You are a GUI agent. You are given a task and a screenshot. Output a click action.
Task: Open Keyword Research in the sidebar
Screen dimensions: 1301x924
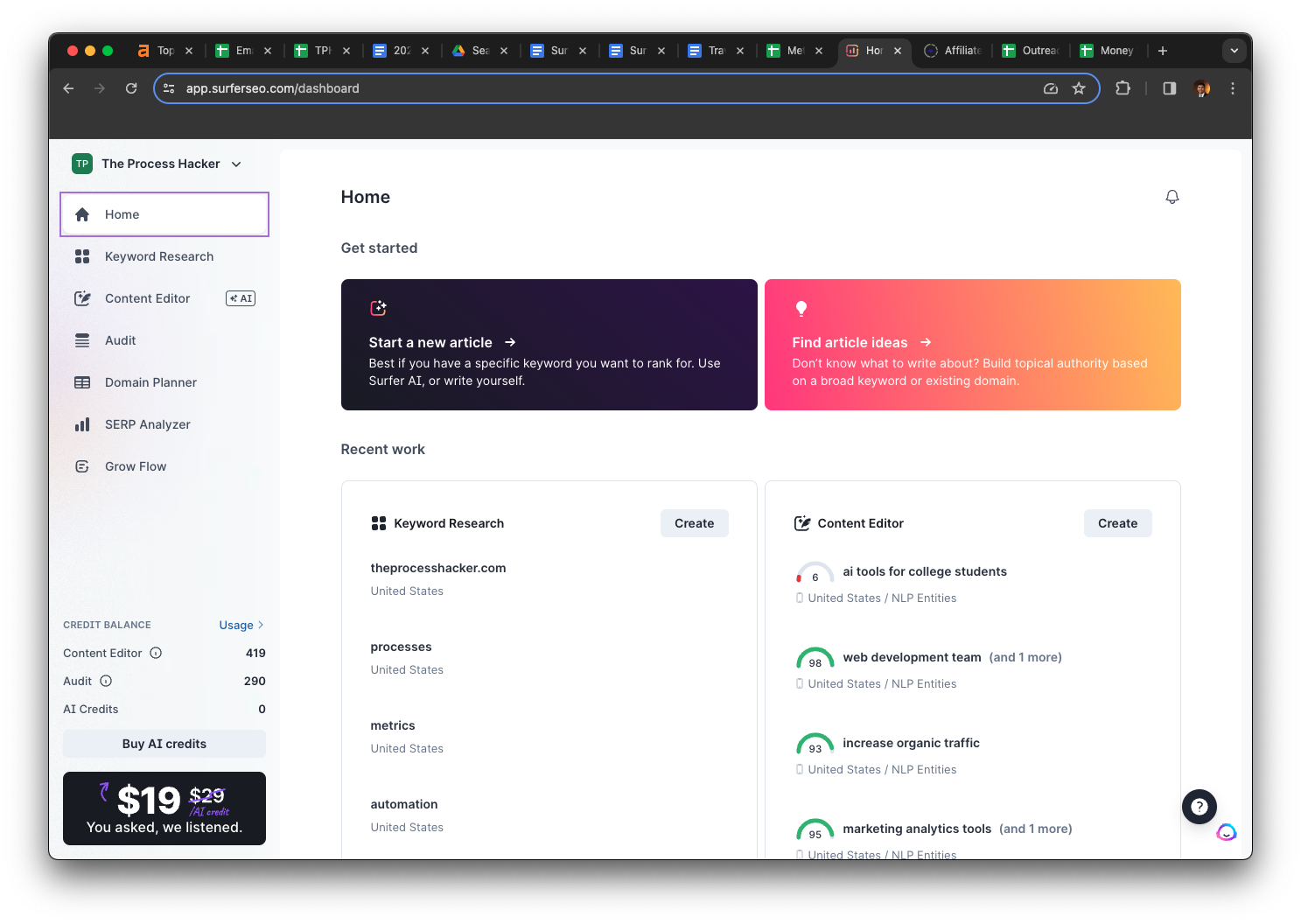(x=164, y=256)
